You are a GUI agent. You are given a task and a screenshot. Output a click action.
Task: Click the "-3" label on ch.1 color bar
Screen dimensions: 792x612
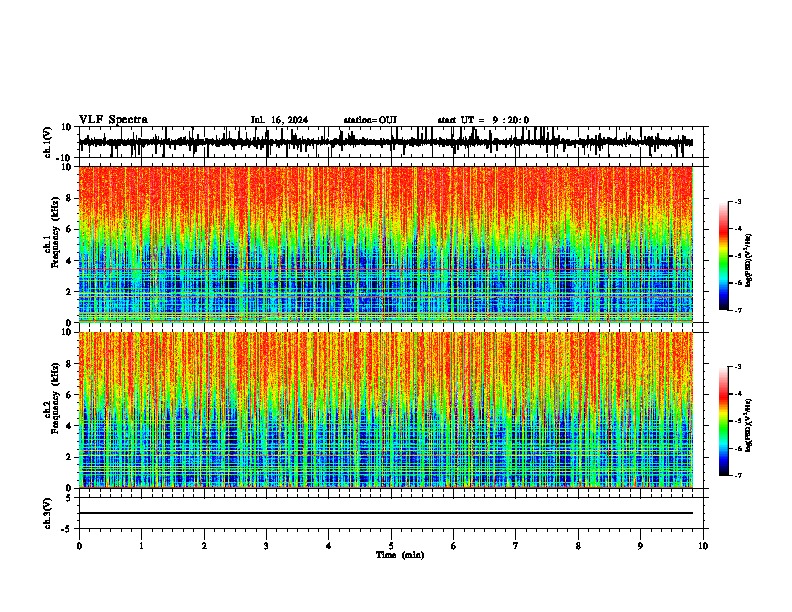[738, 201]
